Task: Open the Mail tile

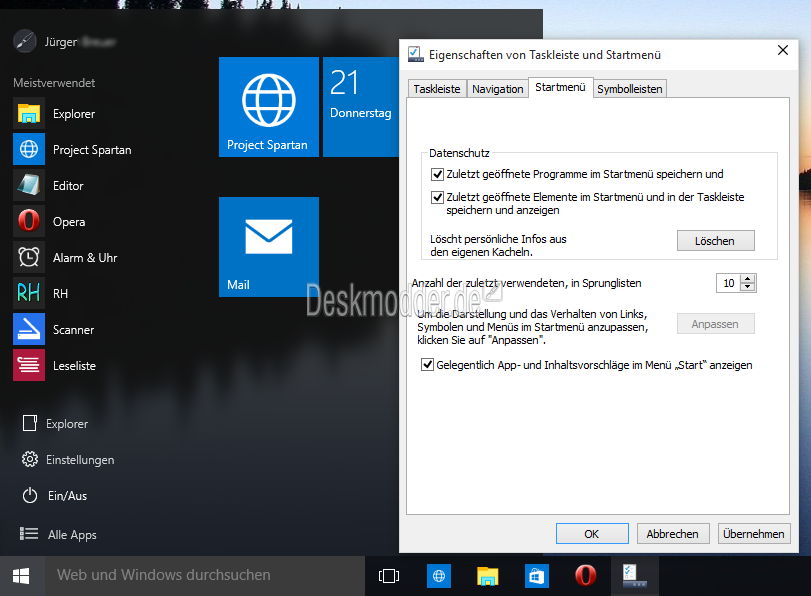Action: point(268,247)
